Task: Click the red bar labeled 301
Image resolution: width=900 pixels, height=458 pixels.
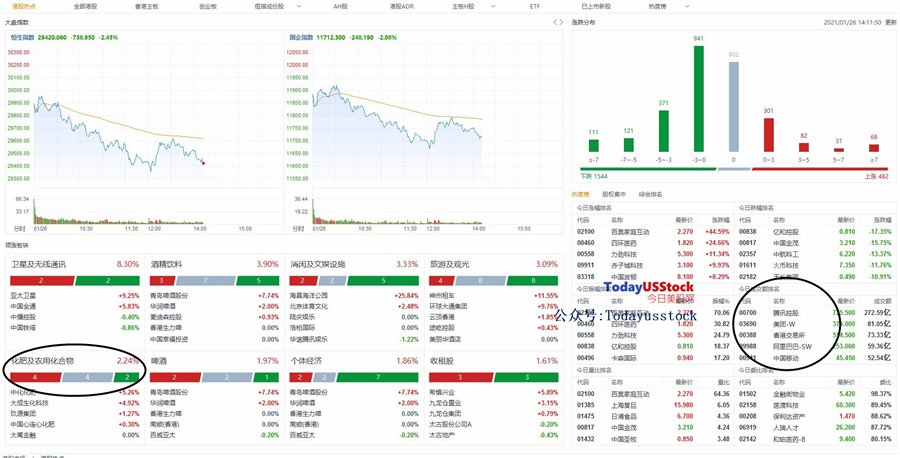Action: [769, 135]
